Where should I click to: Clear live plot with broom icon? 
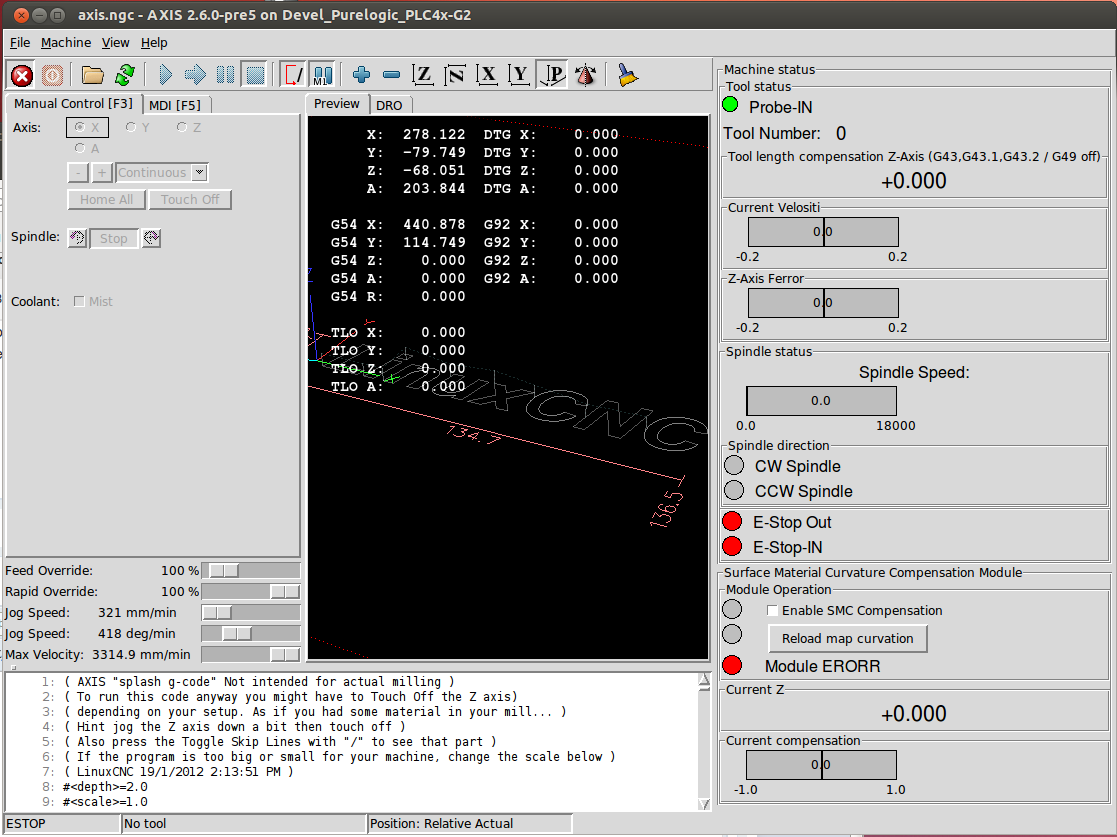[627, 75]
